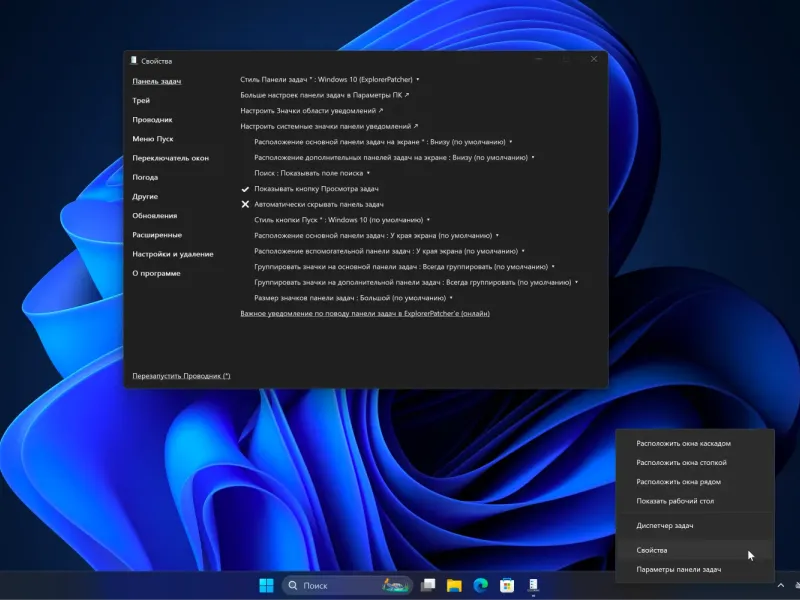Select Панель задач sidebar tab
Viewport: 800px width, 600px height.
[157, 81]
